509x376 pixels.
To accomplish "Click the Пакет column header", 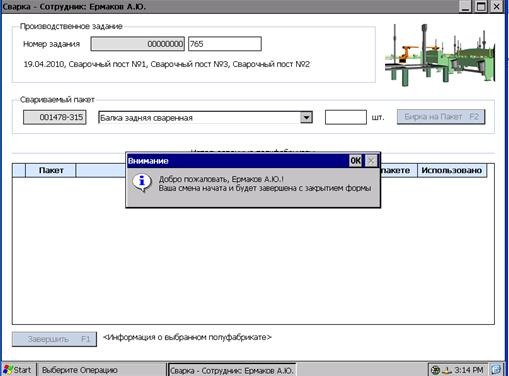I will 51,170.
